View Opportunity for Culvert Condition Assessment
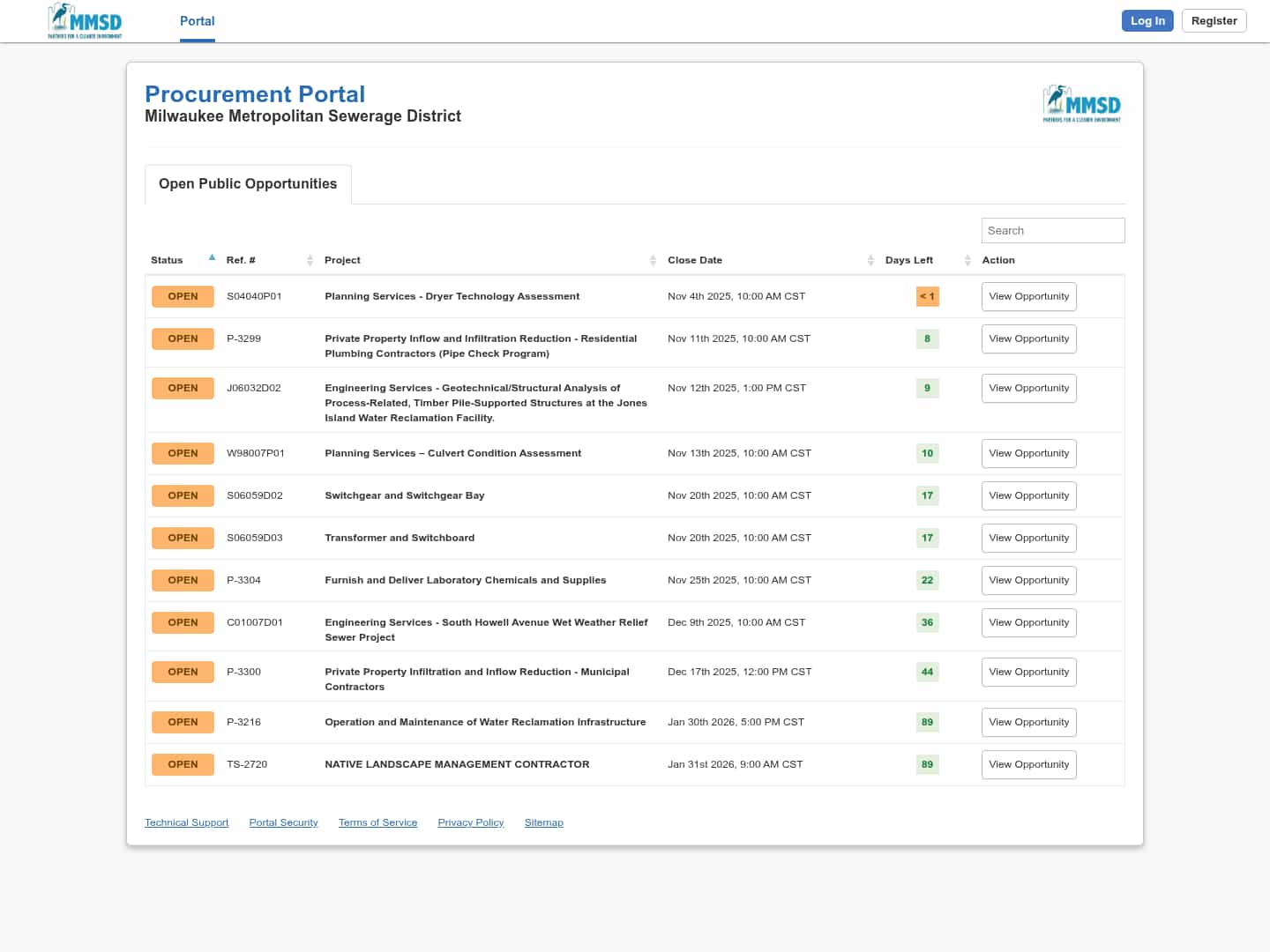 coord(1028,454)
